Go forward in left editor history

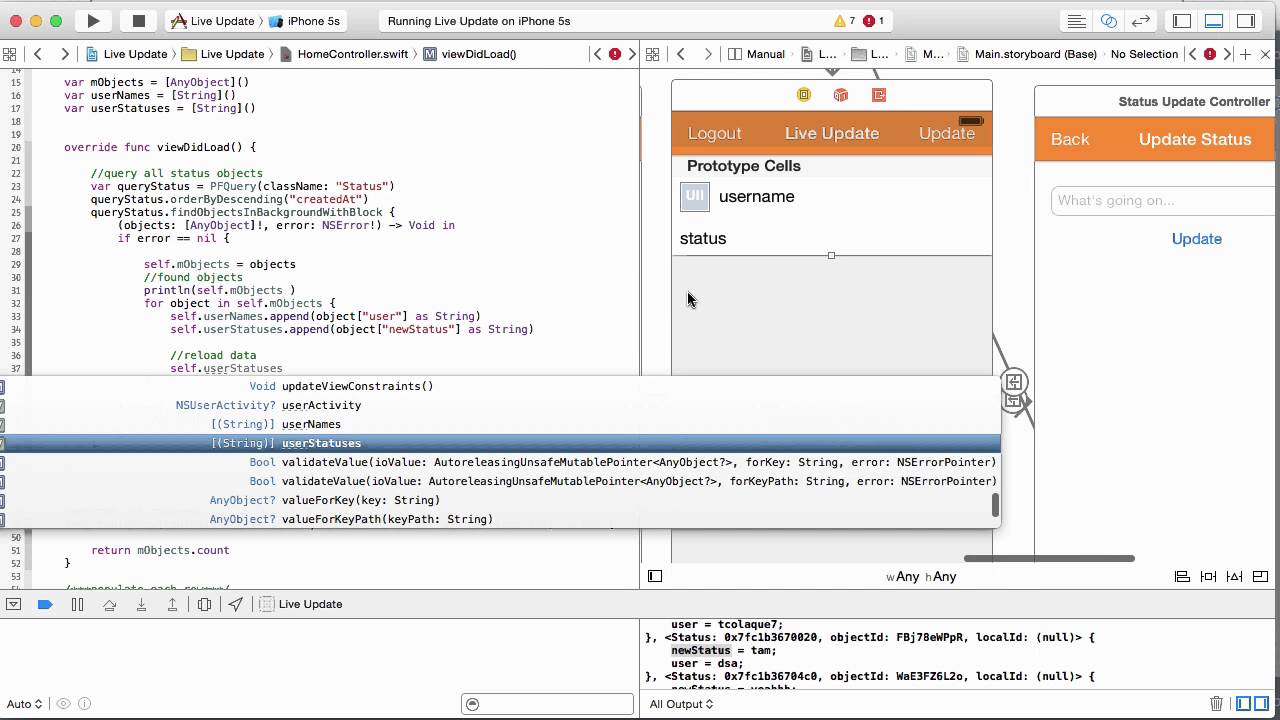pyautogui.click(x=64, y=54)
